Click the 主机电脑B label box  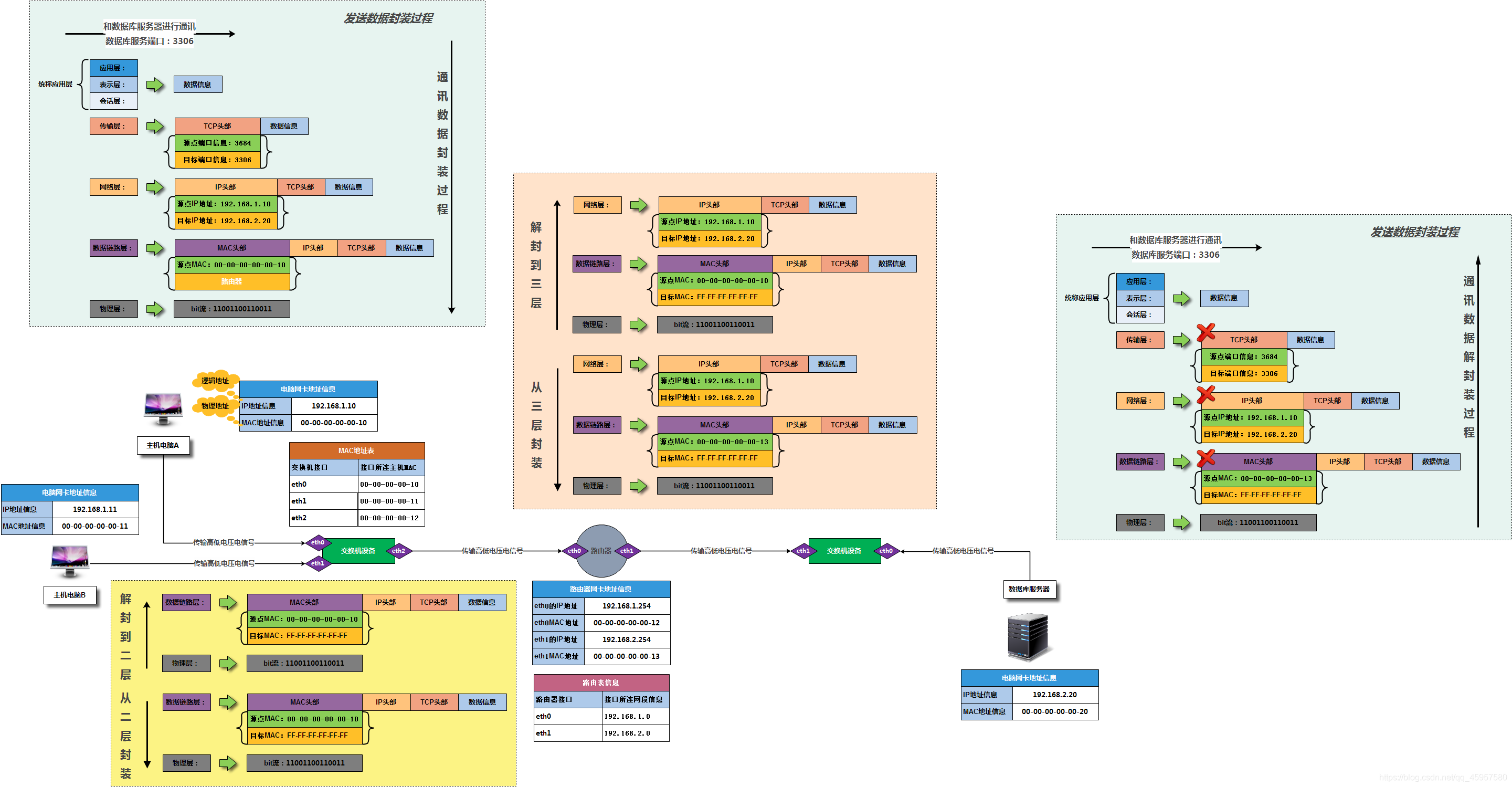tap(70, 595)
